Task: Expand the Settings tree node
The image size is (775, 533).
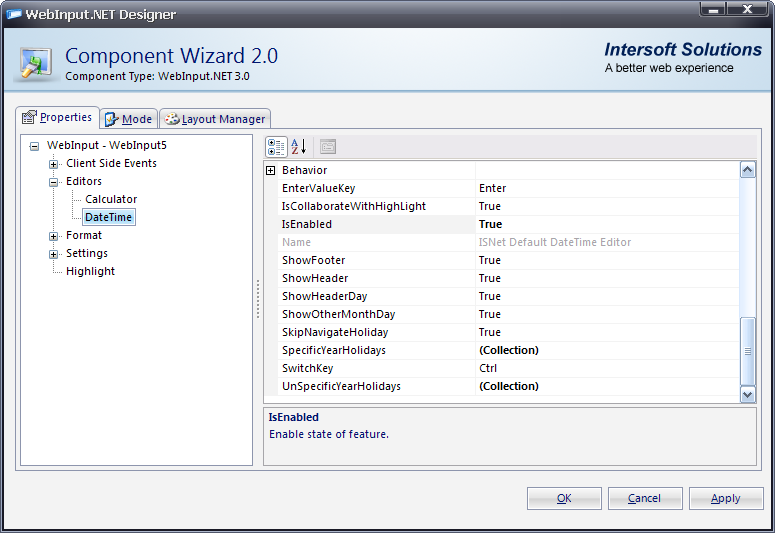Action: 54,254
